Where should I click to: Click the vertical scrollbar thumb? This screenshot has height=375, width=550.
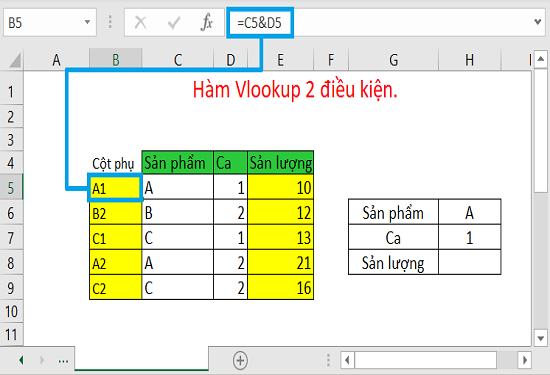pos(541,130)
